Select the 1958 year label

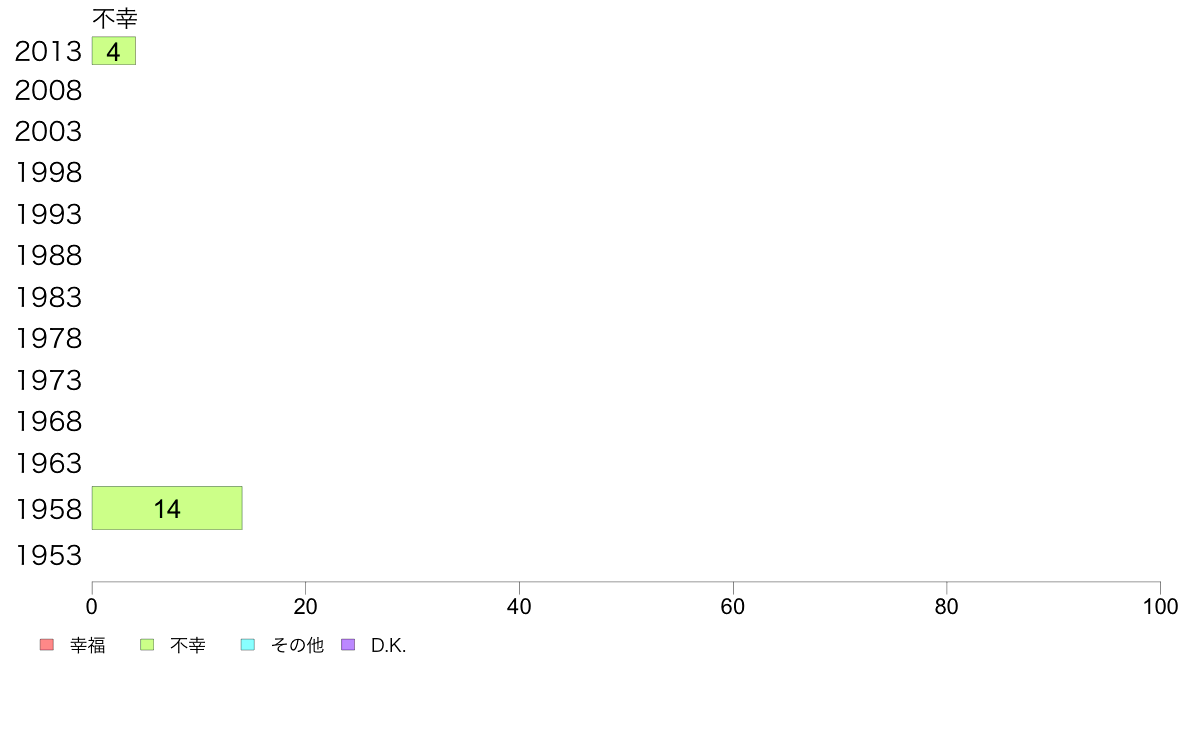coord(48,510)
